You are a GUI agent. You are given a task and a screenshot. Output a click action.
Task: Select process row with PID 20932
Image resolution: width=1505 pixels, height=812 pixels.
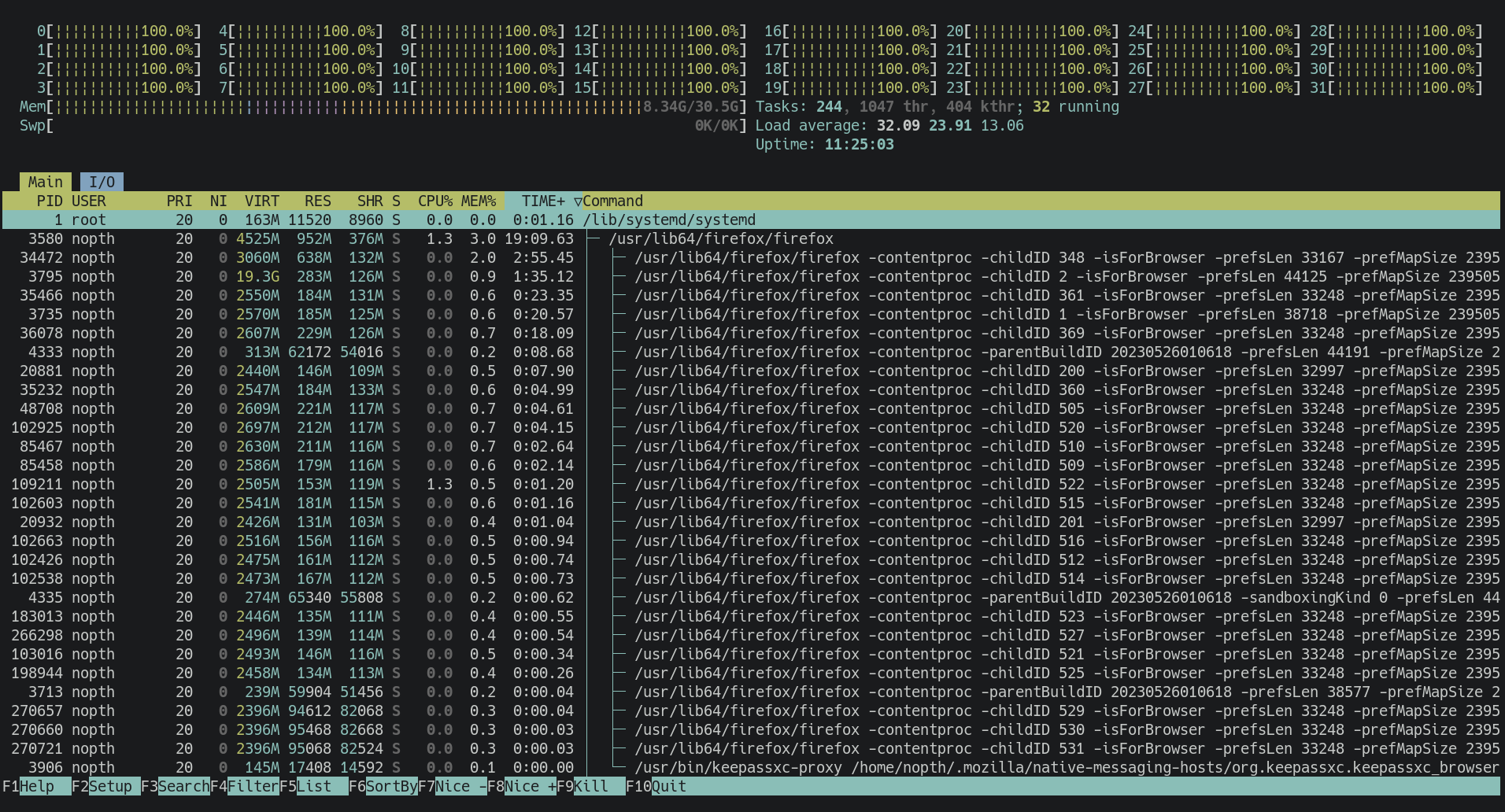point(752,522)
